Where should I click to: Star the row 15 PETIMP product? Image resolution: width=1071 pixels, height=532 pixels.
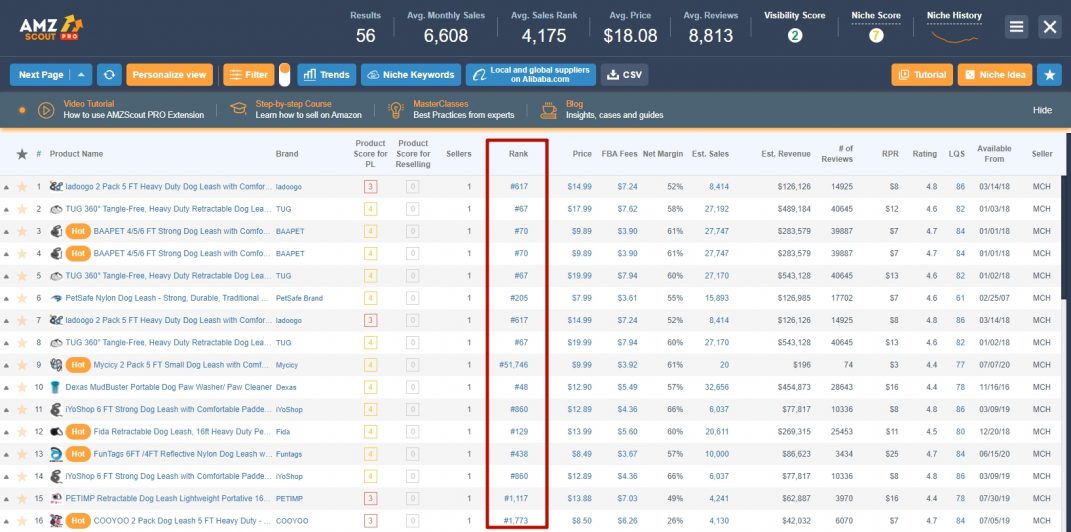point(22,499)
